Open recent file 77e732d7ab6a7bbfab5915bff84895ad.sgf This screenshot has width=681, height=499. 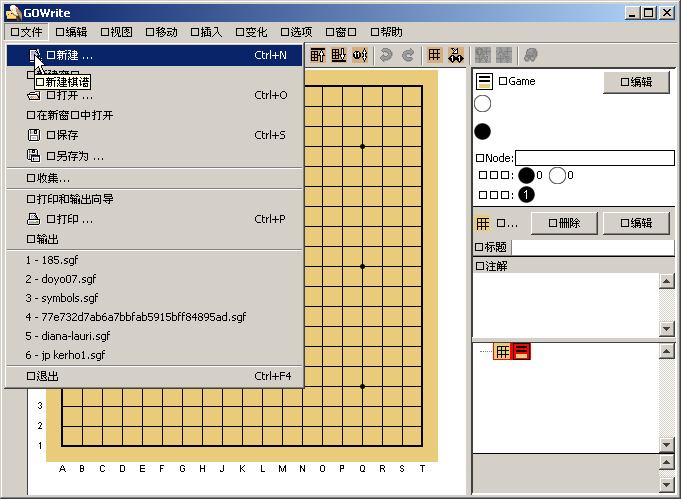[155, 317]
